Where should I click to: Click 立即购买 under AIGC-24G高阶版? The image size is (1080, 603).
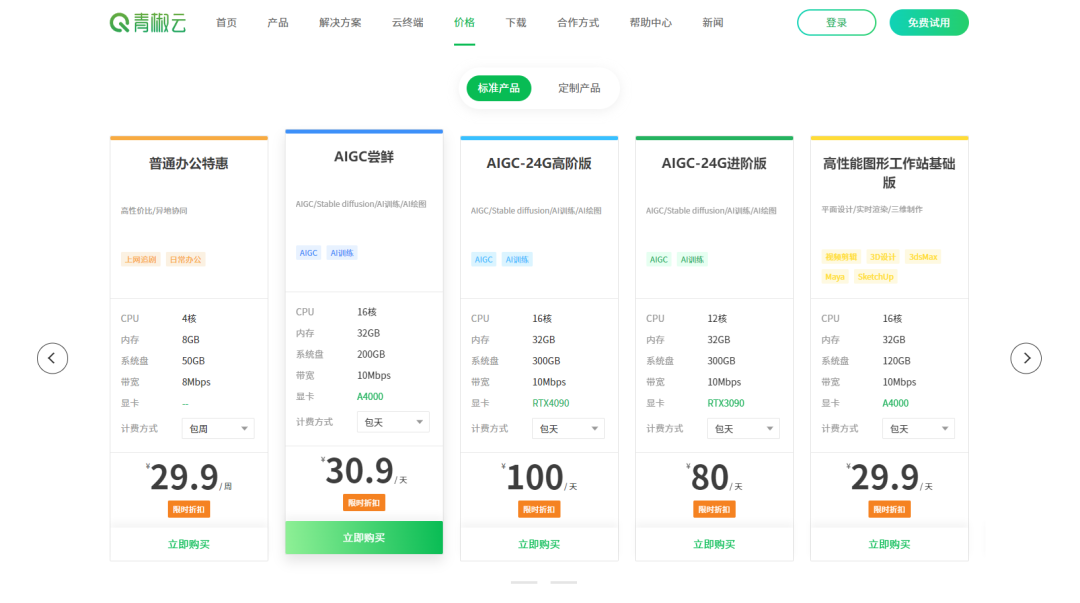[539, 544]
